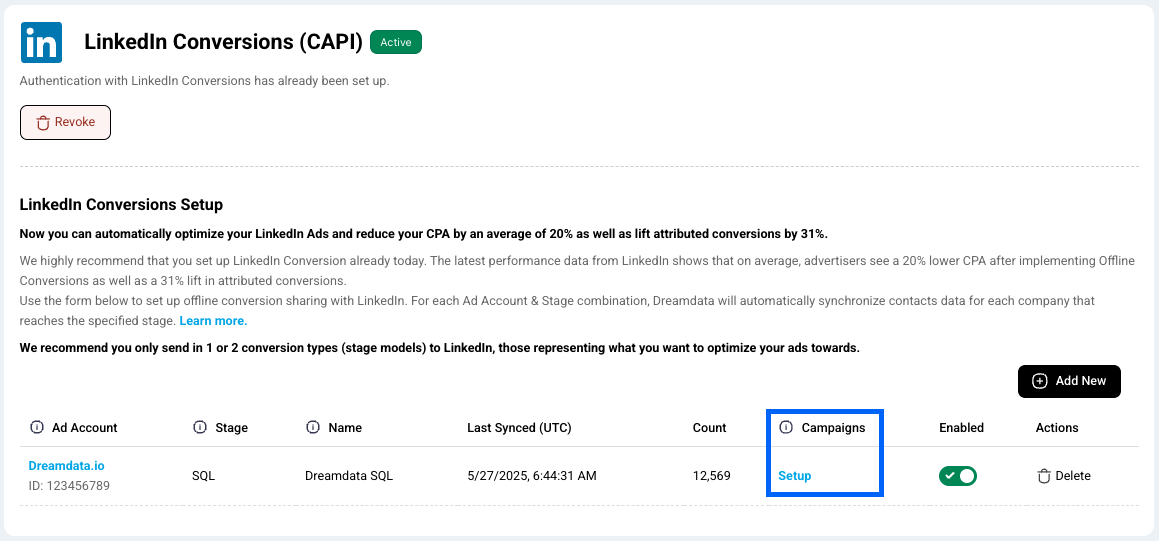Viewport: 1159px width, 541px height.
Task: Click the Ad Account info icon
Action: [36, 427]
